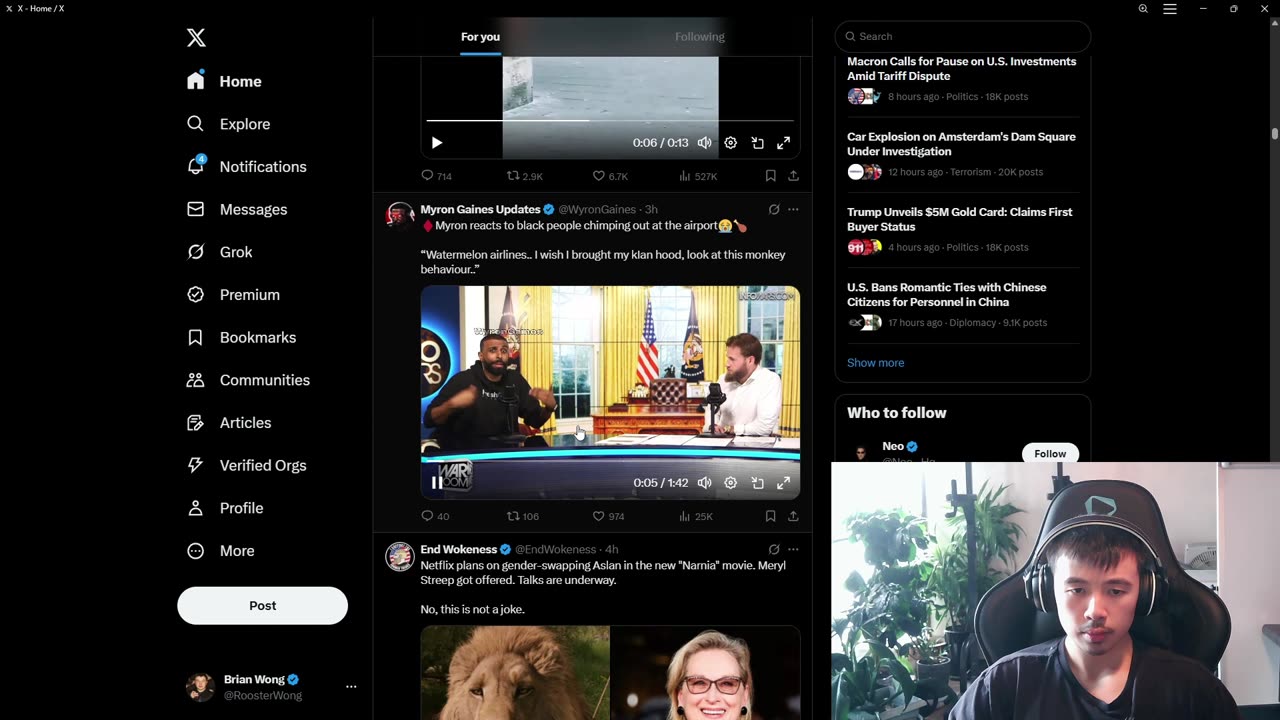1280x720 pixels.
Task: Switch to the For you tab
Action: (x=480, y=37)
